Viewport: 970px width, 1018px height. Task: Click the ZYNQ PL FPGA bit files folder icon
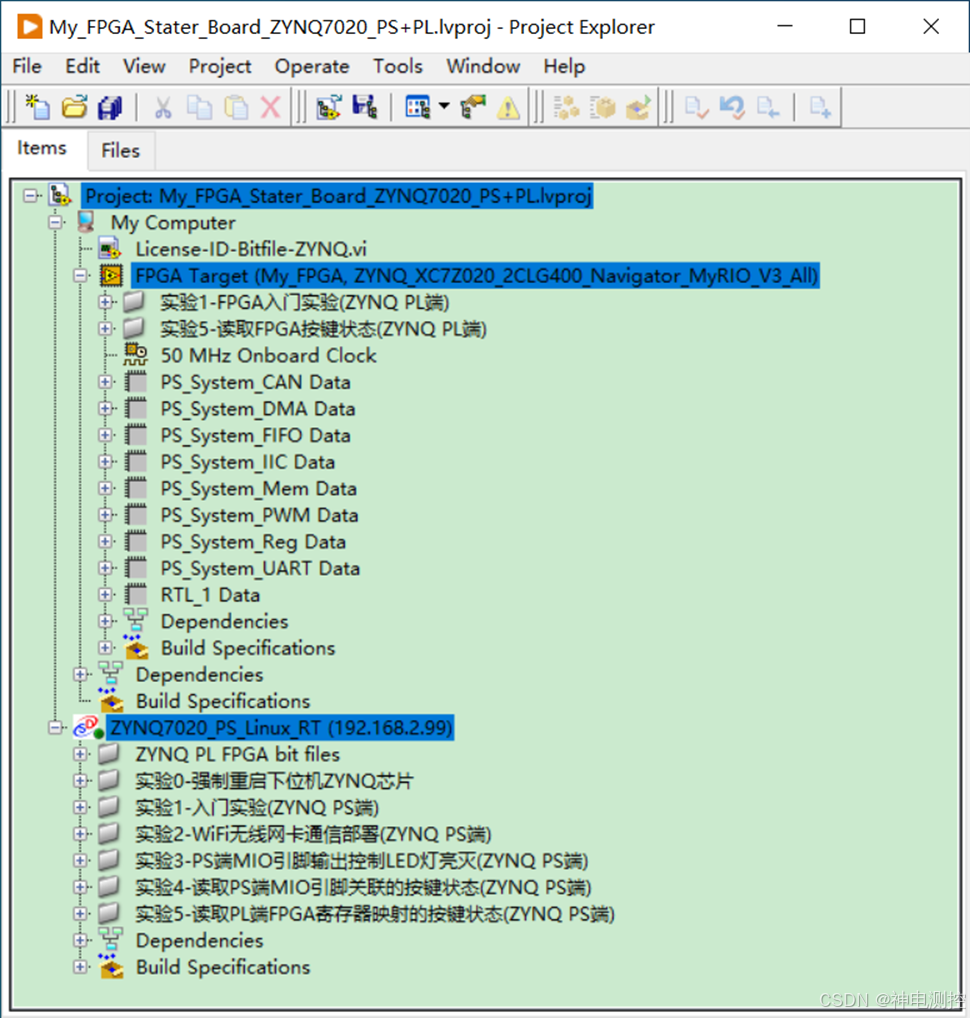point(109,754)
